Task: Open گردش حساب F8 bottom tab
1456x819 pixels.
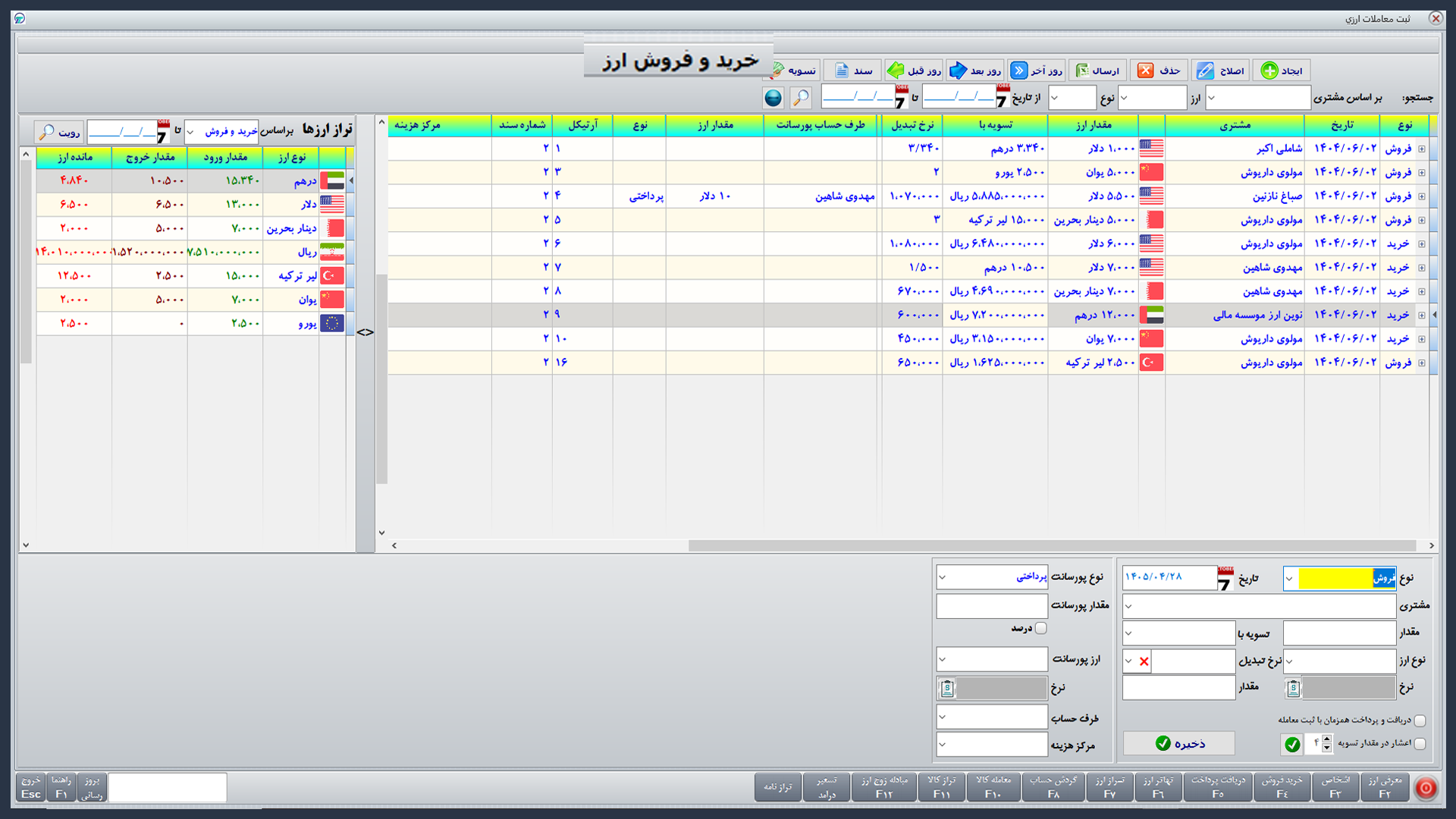Action: [1053, 786]
